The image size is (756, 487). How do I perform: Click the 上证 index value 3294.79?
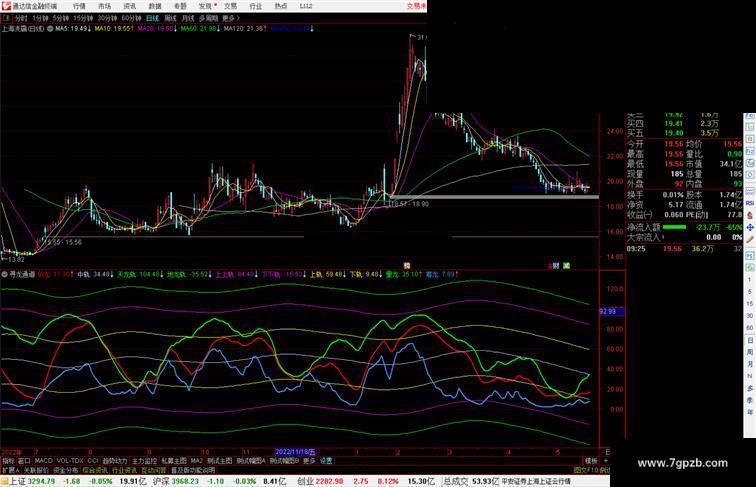point(41,481)
